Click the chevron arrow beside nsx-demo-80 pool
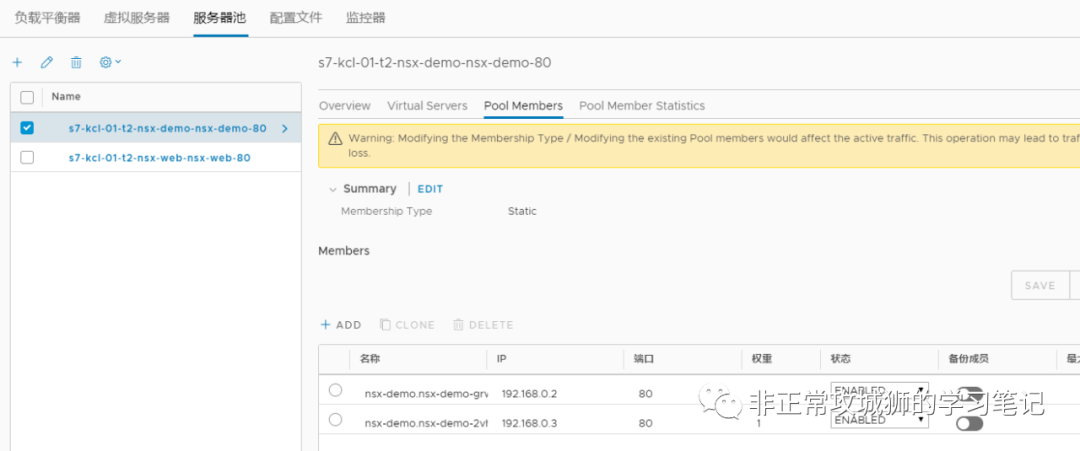The width and height of the screenshot is (1080, 451). 285,128
